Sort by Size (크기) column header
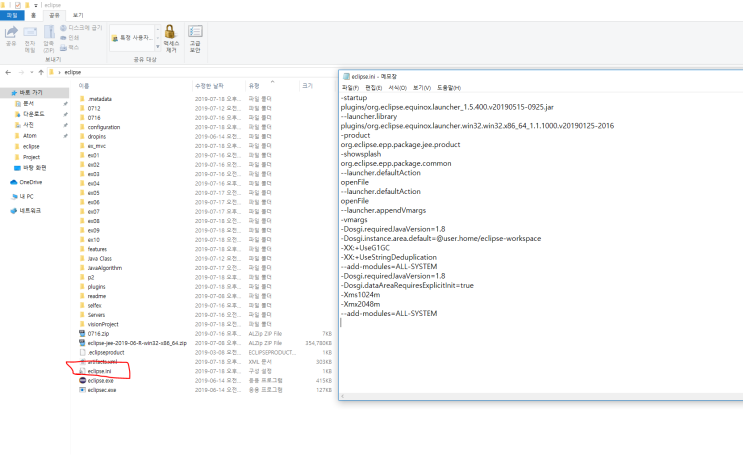Screen dimensions: 743x455 pyautogui.click(x=308, y=86)
